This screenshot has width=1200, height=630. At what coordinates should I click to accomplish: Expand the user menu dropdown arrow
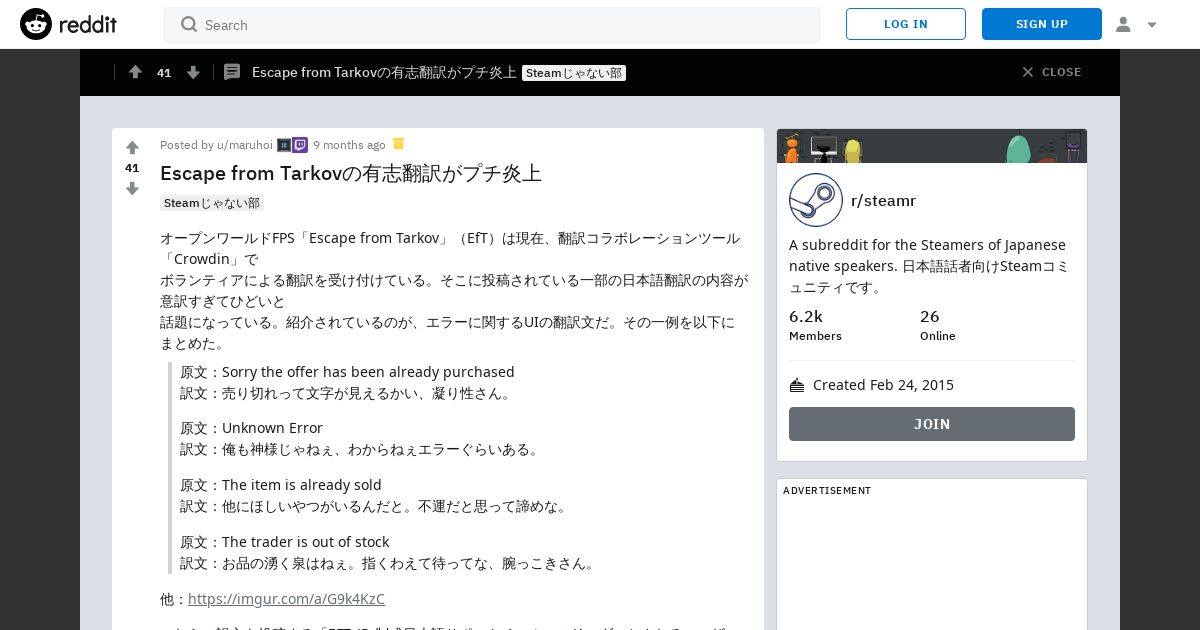pos(1152,25)
